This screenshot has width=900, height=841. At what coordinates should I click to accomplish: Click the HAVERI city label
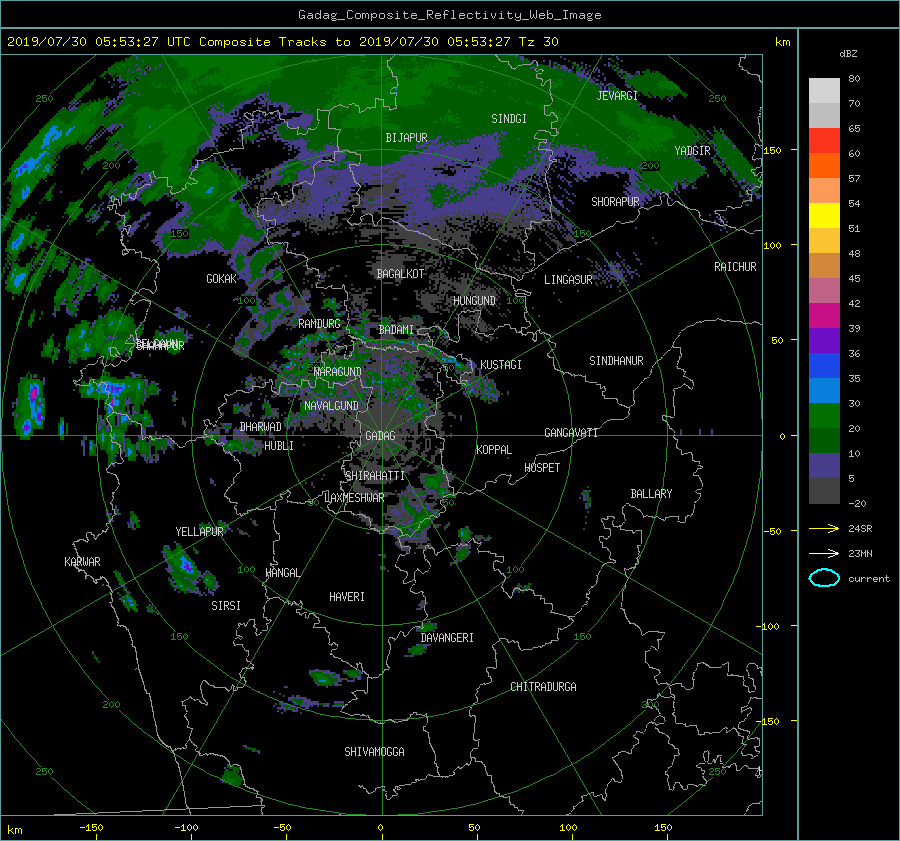pos(347,597)
